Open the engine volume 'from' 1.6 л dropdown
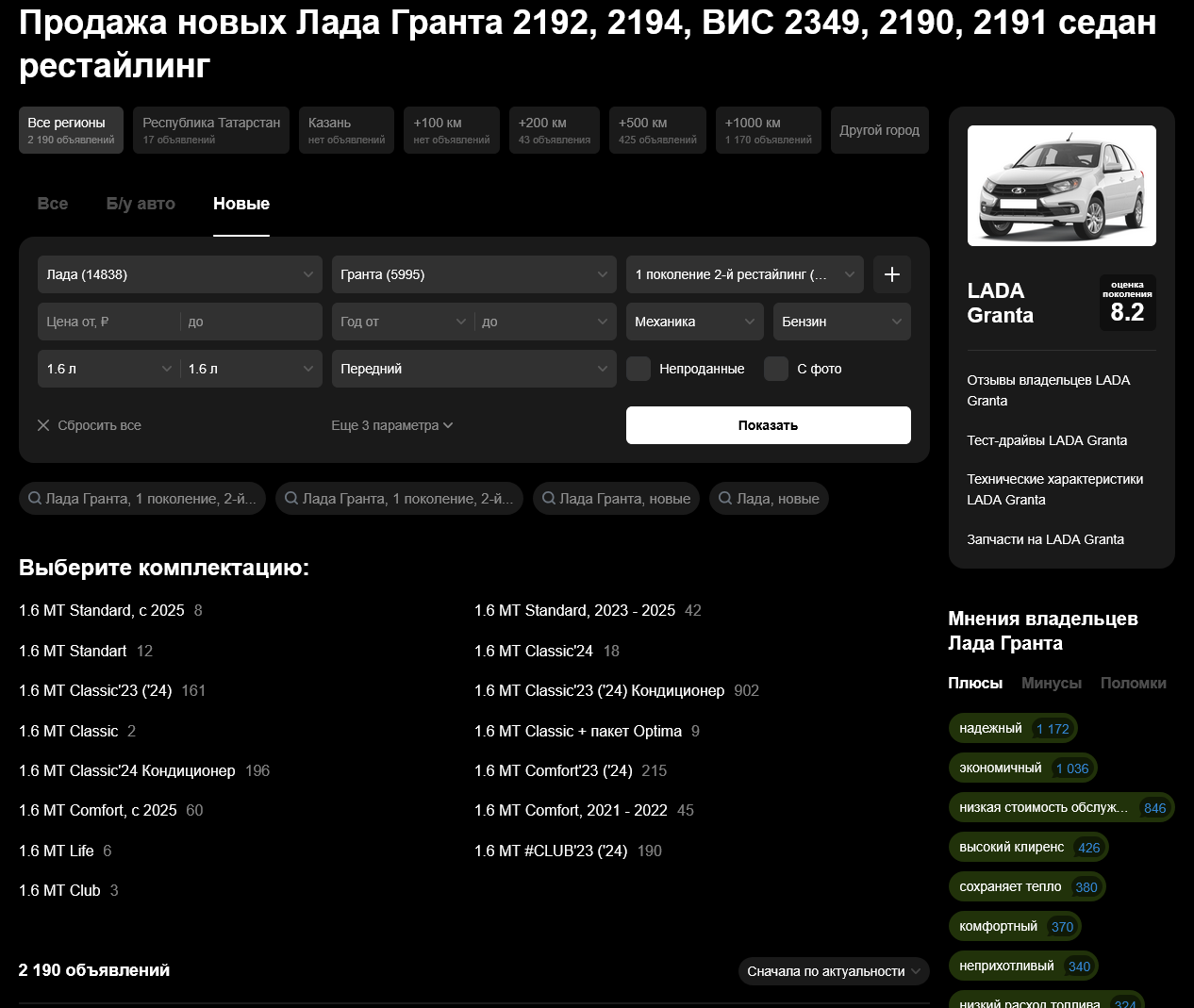The height and width of the screenshot is (1008, 1194). (x=108, y=369)
